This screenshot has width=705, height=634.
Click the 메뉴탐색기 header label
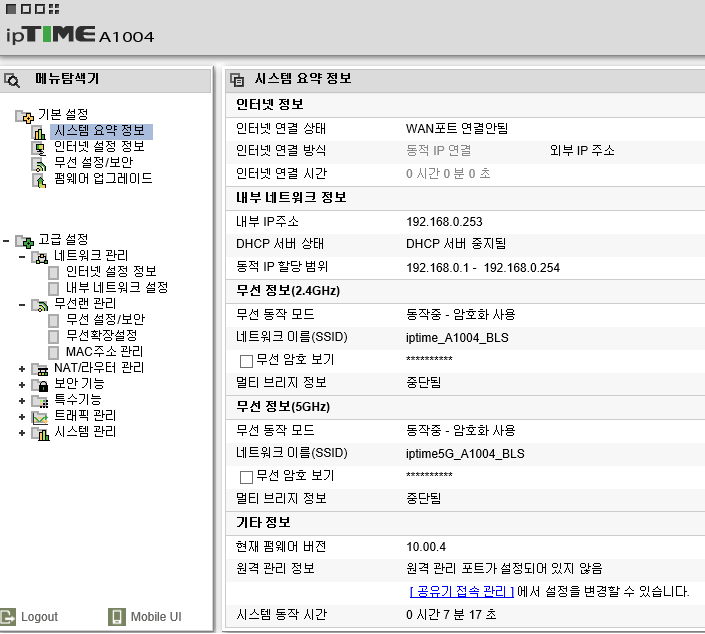pyautogui.click(x=67, y=79)
